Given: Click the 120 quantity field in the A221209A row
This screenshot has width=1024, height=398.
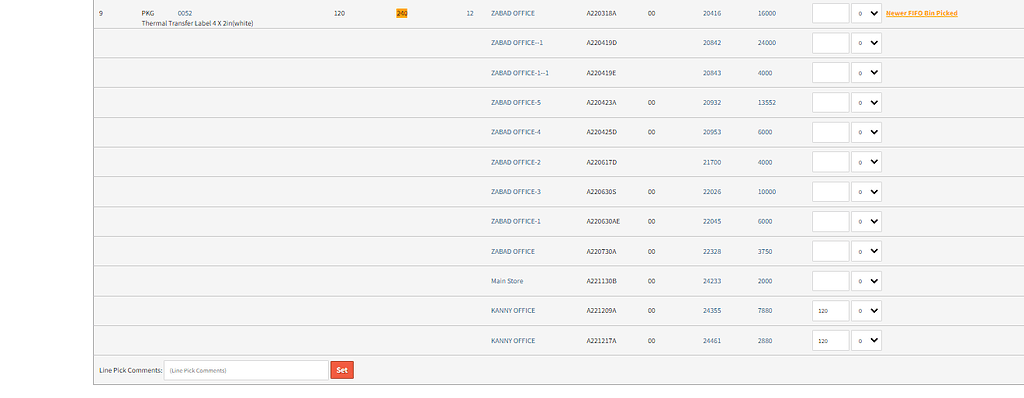Looking at the screenshot, I should pyautogui.click(x=831, y=311).
